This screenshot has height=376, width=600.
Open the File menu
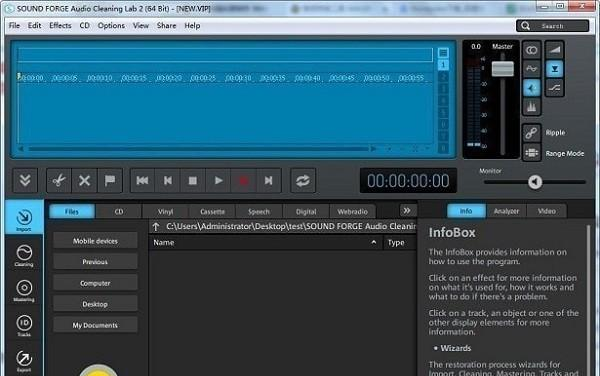click(14, 26)
